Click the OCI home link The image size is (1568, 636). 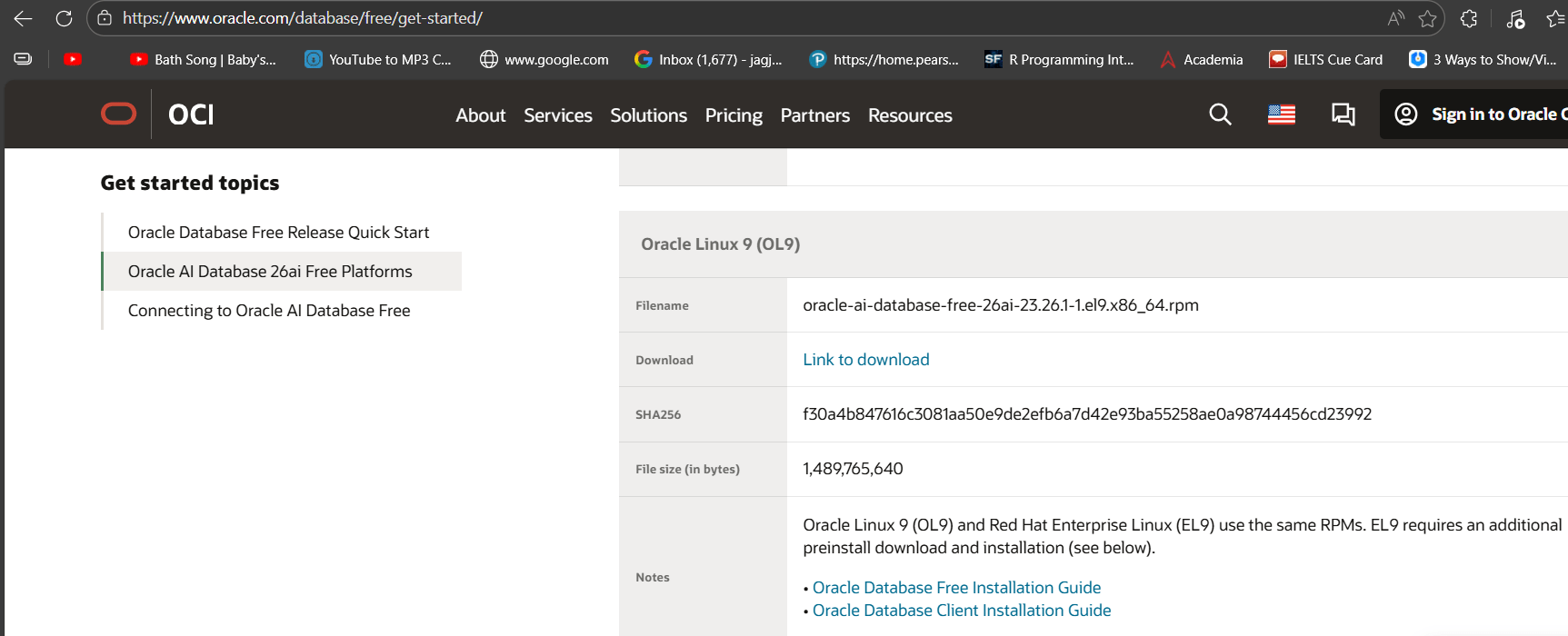tap(191, 114)
